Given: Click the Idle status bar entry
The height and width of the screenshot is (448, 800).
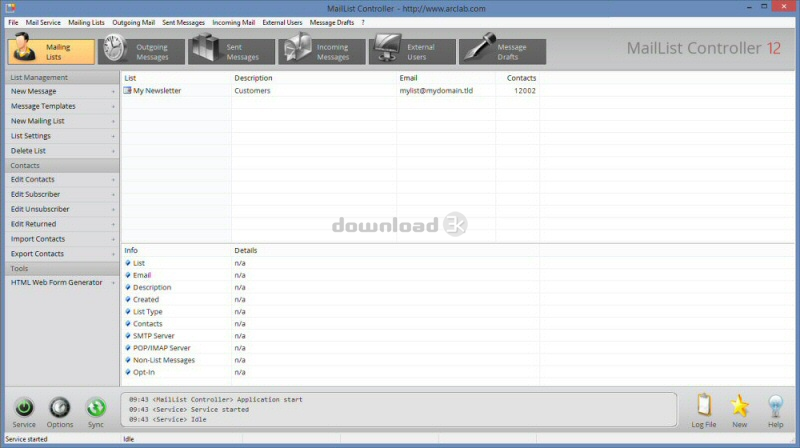Looking at the screenshot, I should (129, 439).
